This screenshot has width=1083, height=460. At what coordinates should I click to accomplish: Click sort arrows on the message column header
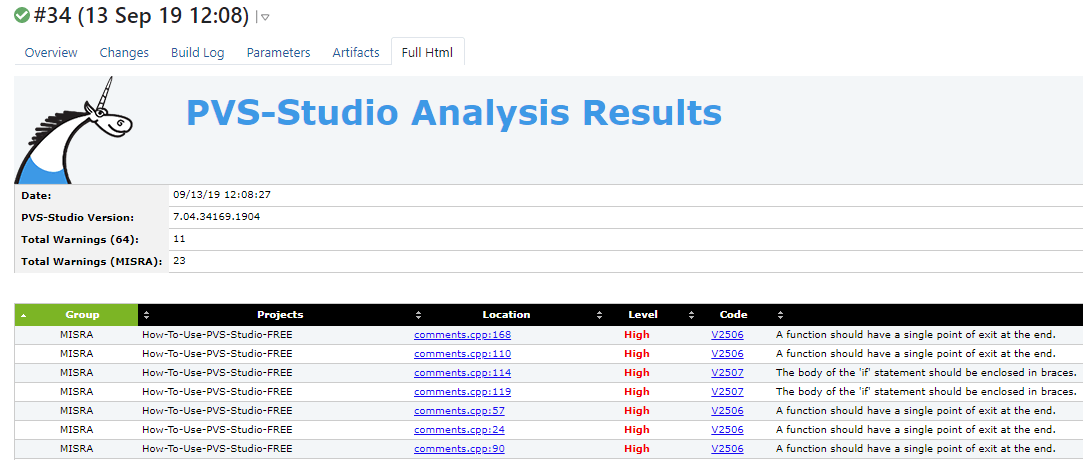780,314
